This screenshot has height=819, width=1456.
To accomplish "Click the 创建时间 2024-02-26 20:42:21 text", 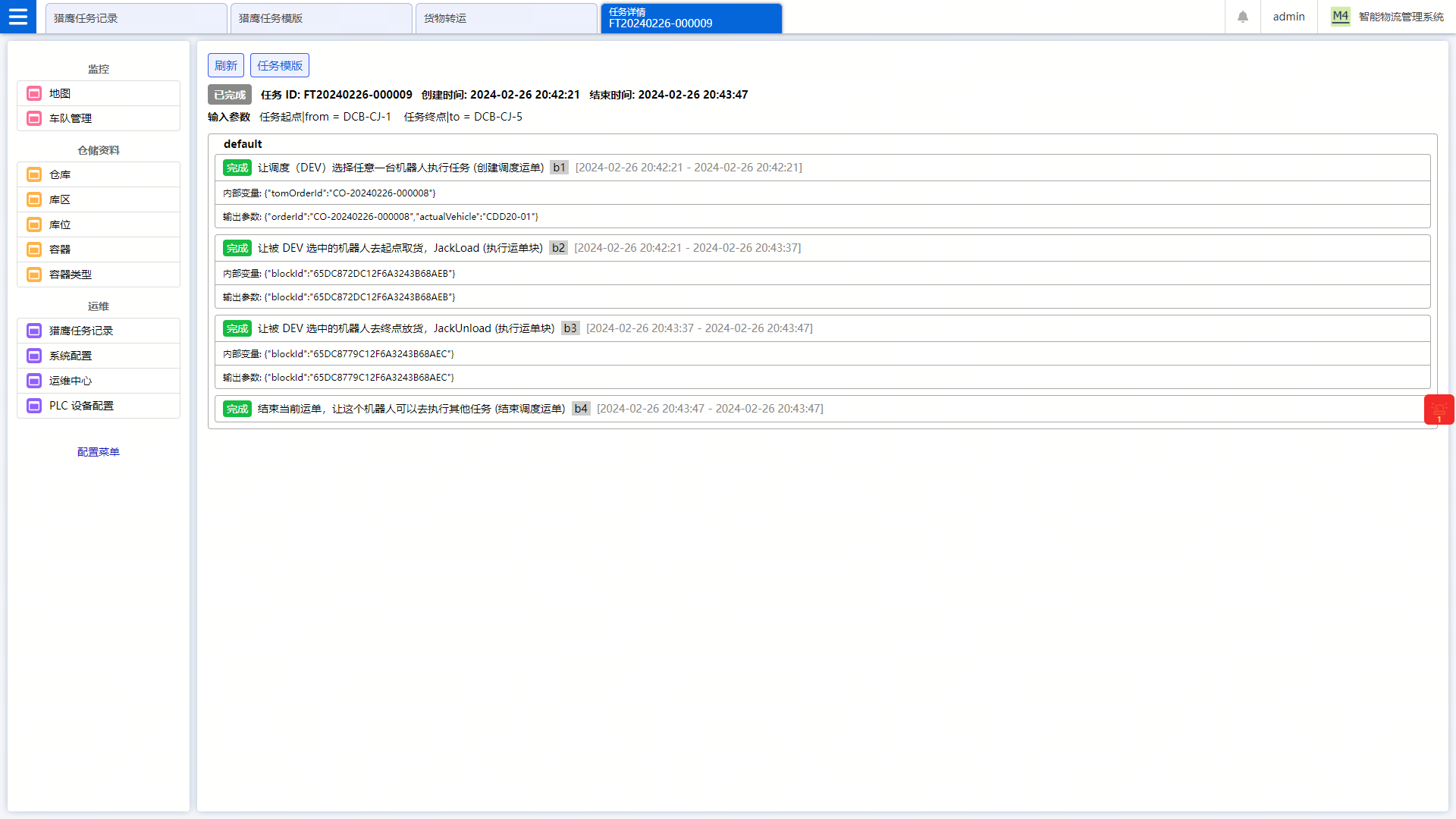I will [500, 95].
